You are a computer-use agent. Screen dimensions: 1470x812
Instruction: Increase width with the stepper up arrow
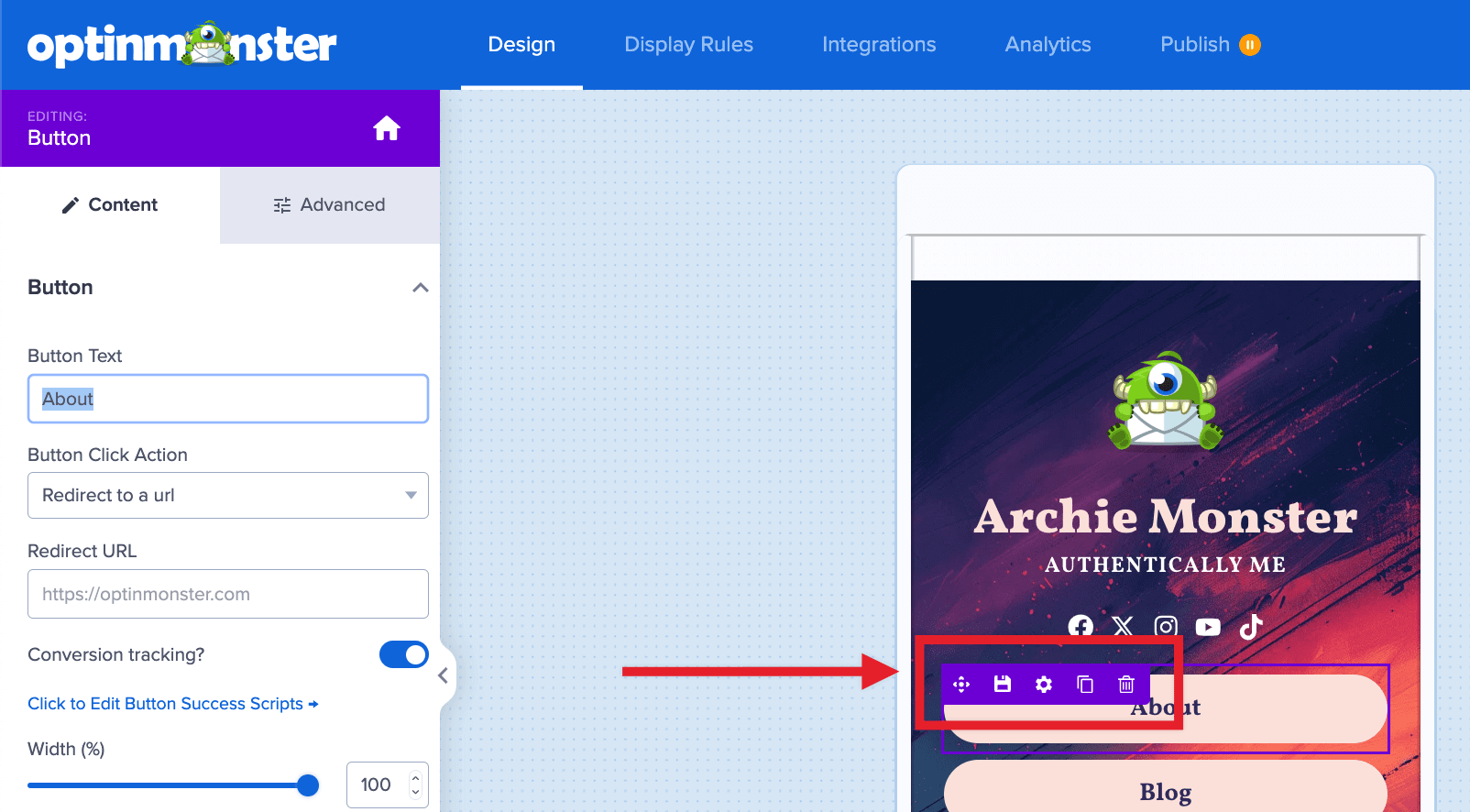click(x=415, y=777)
